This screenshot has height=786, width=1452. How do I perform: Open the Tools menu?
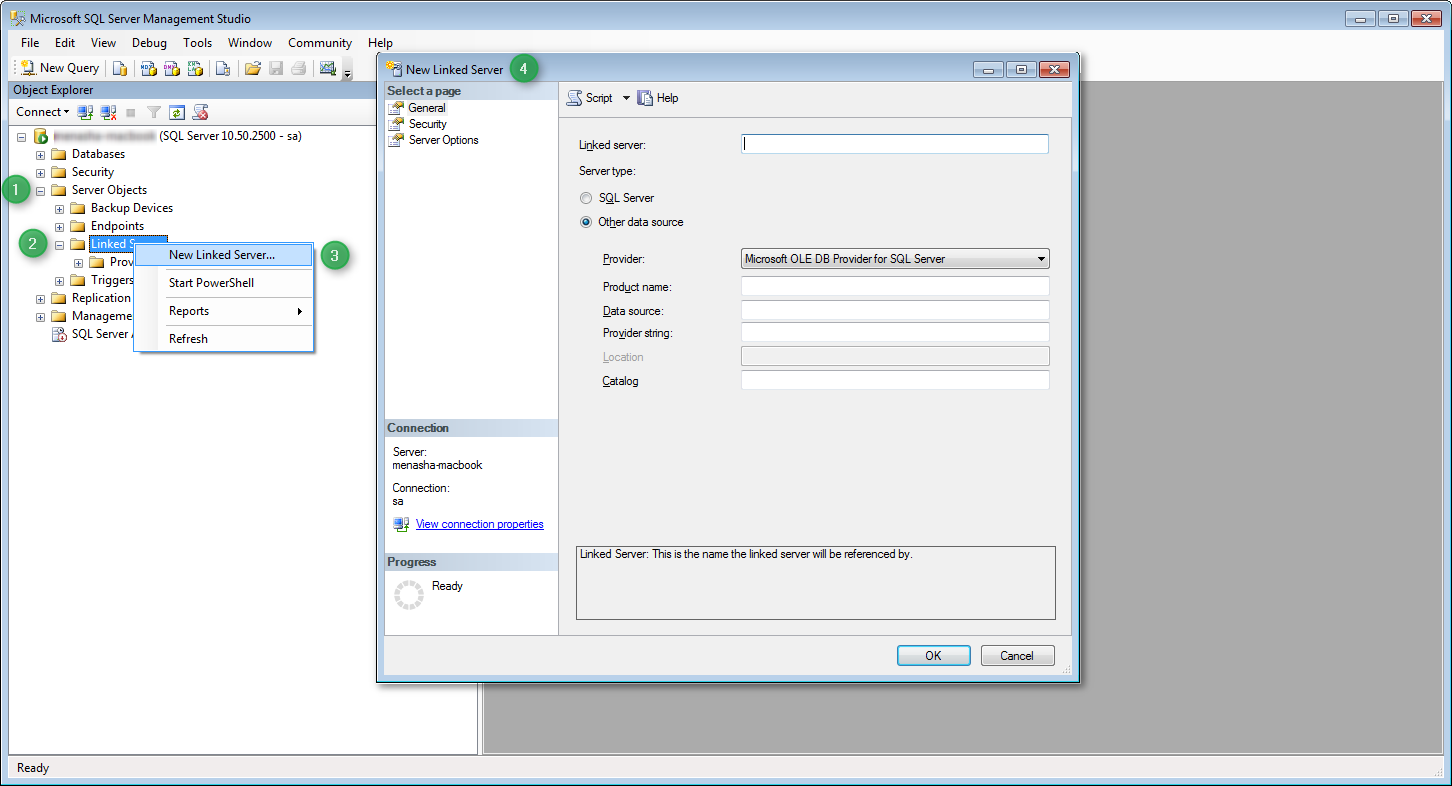(198, 43)
